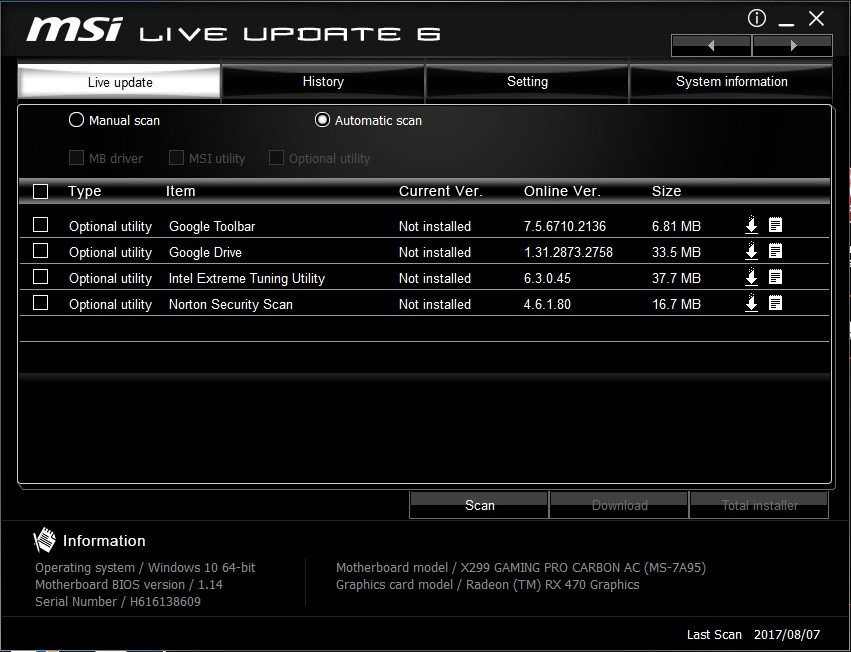Click online version 1.31.2873.2758

(x=568, y=252)
